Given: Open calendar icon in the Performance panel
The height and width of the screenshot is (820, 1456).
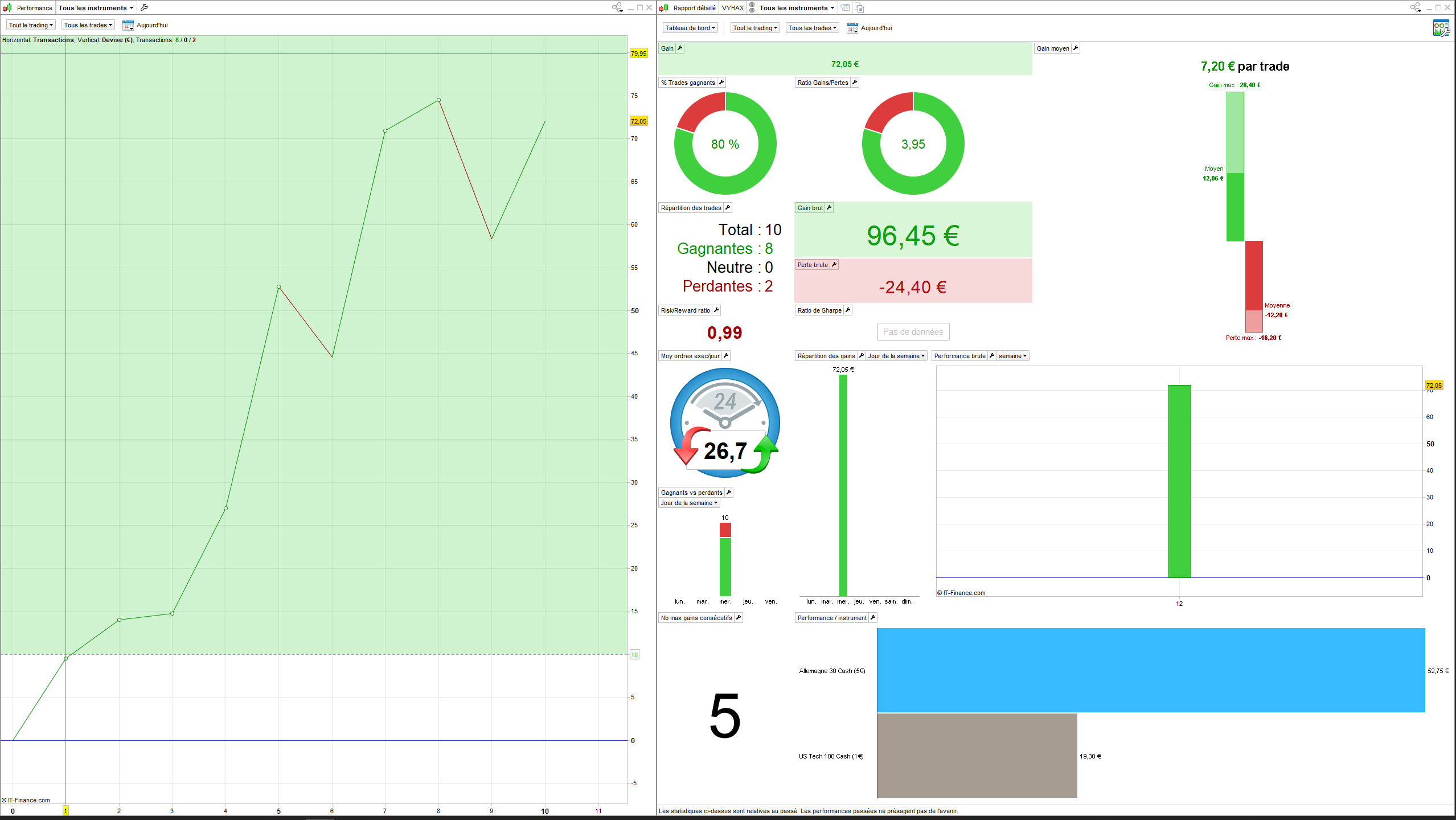Looking at the screenshot, I should pos(128,25).
